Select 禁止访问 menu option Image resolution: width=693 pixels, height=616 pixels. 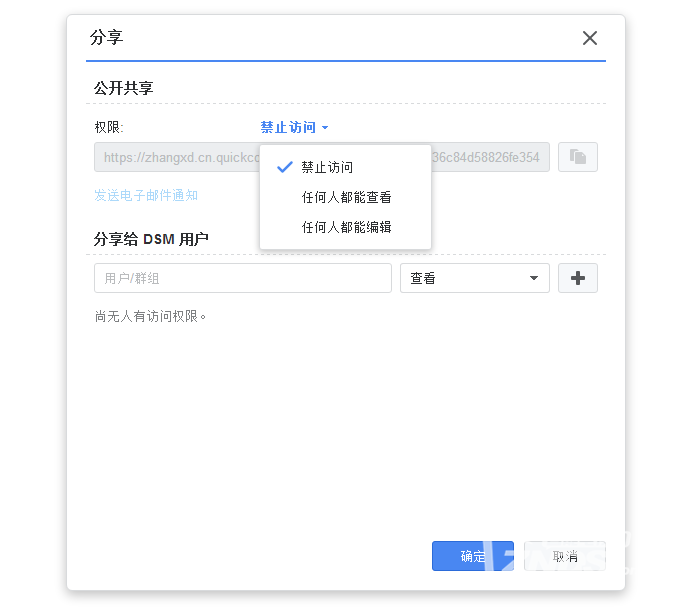pos(345,167)
